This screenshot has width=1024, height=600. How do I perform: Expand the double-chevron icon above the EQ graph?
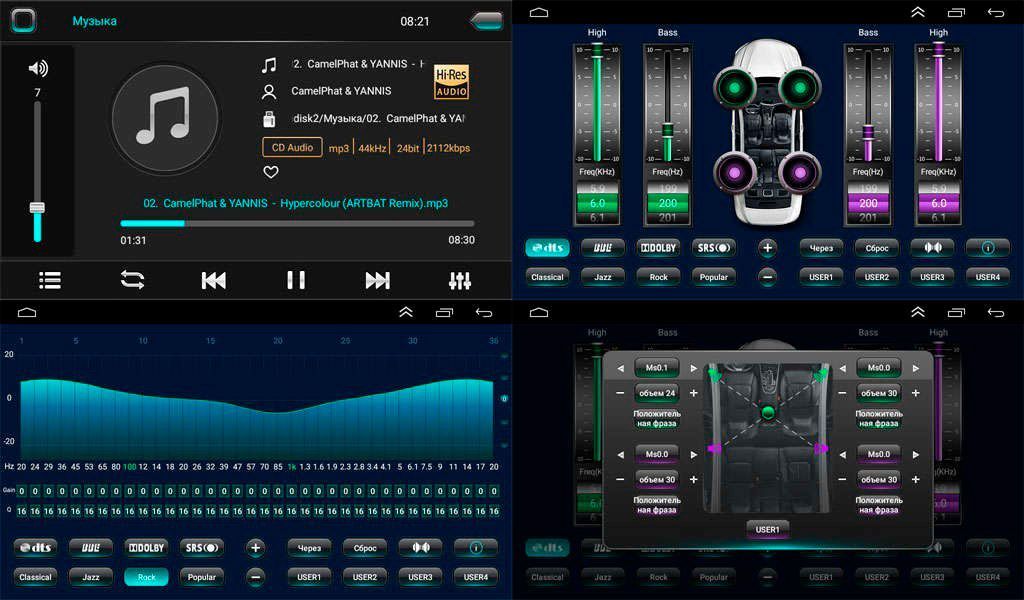coord(406,312)
